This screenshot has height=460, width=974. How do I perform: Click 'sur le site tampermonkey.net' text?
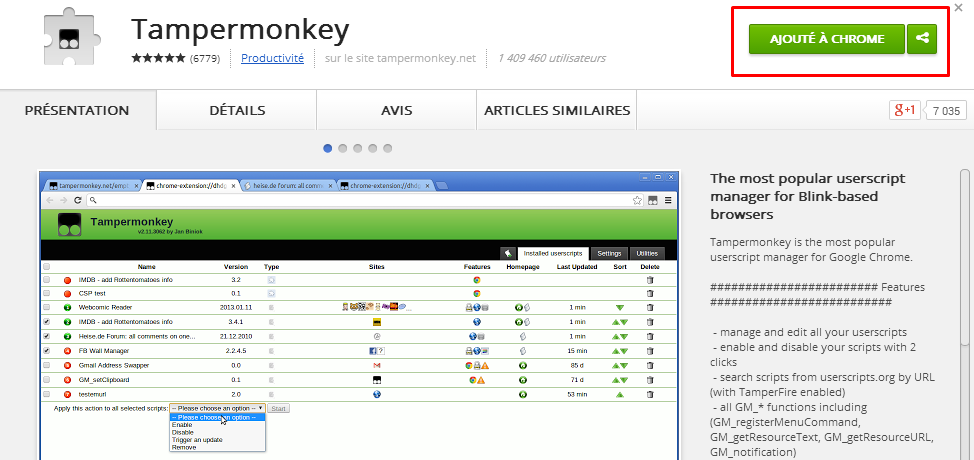(x=400, y=58)
